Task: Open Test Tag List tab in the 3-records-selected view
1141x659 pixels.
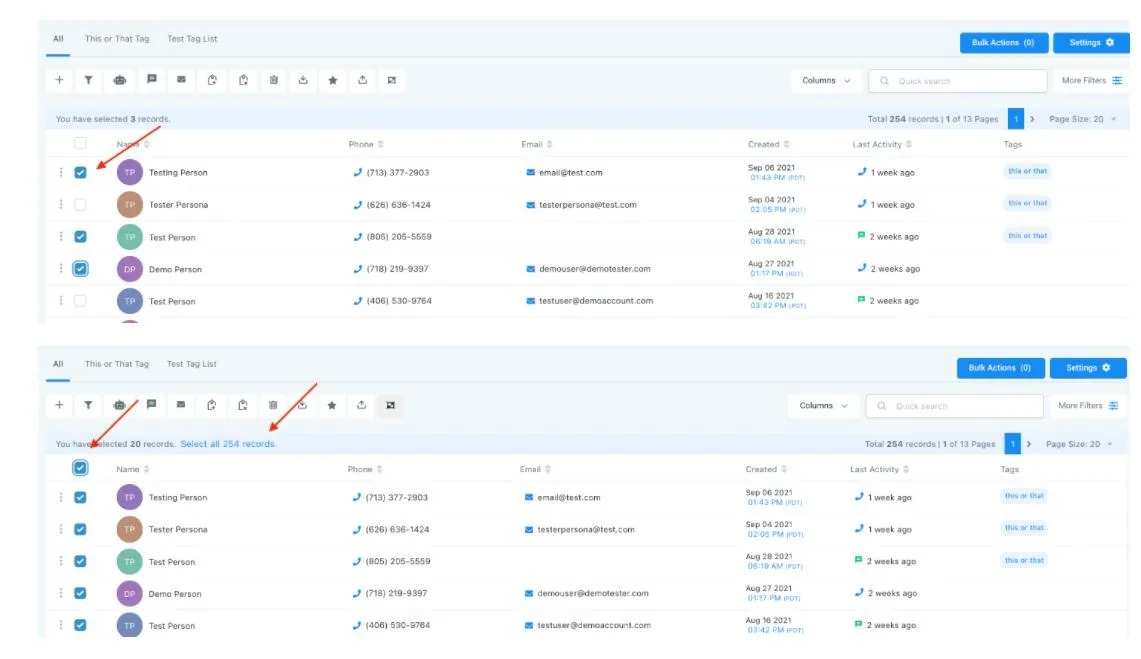Action: (x=192, y=39)
